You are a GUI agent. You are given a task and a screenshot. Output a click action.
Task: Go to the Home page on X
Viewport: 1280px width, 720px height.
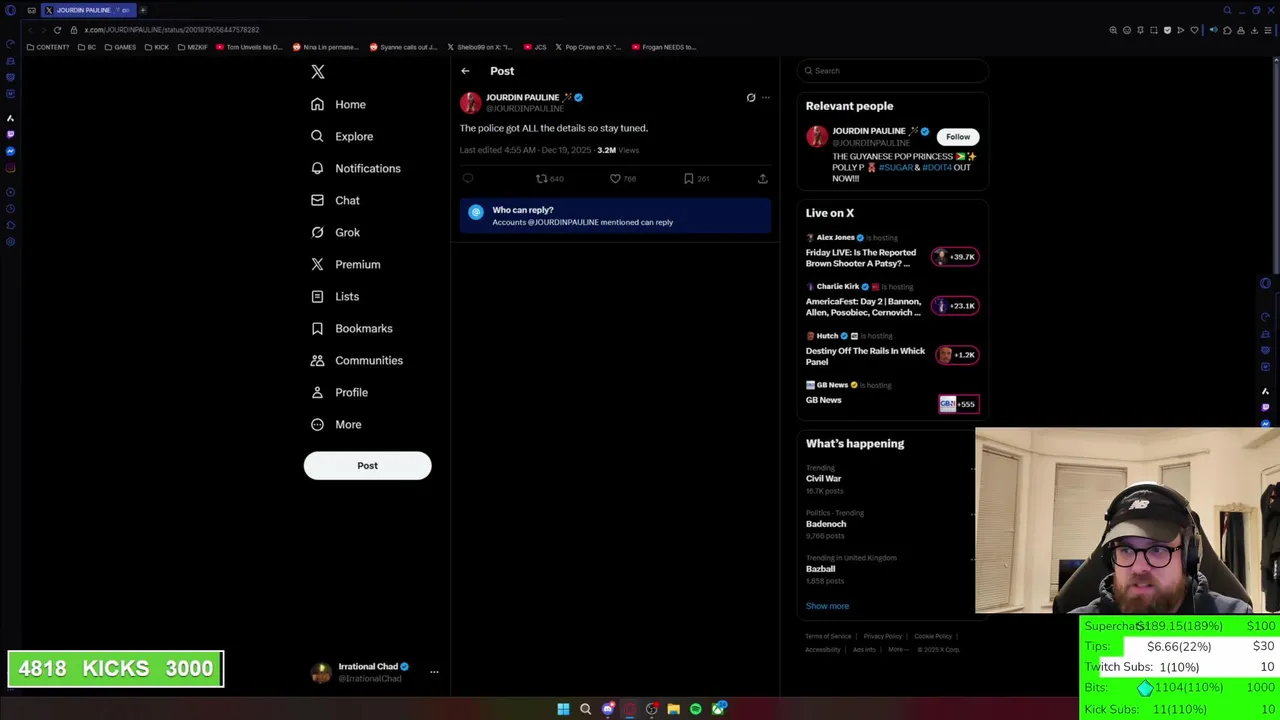point(338,104)
